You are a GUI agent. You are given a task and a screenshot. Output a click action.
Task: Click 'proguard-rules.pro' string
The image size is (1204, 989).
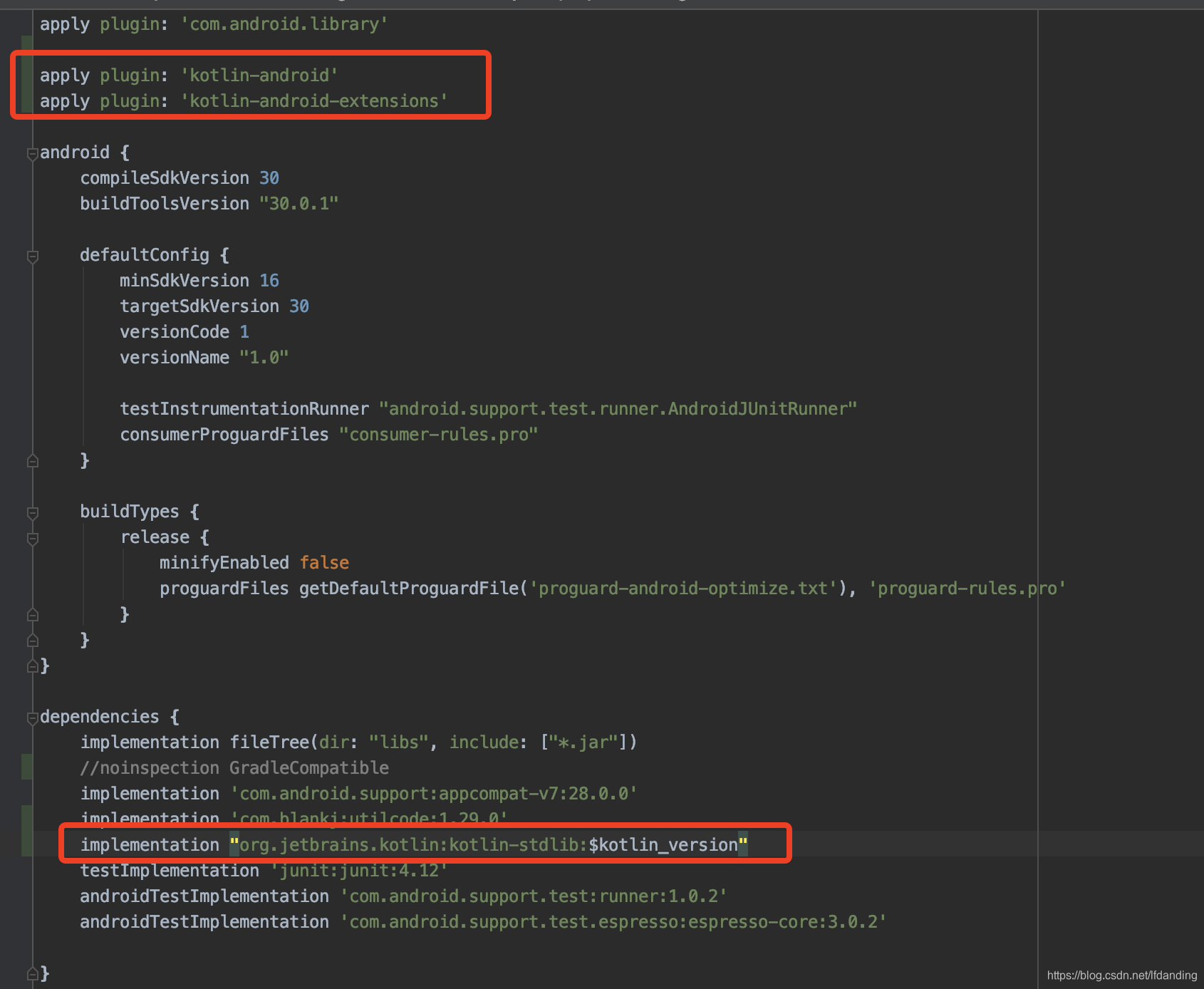[967, 589]
